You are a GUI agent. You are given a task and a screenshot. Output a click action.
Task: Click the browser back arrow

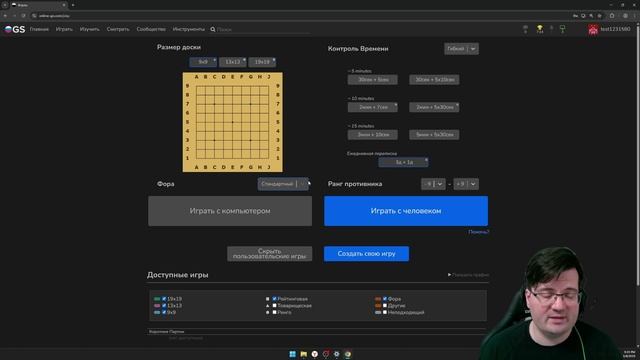[5, 16]
